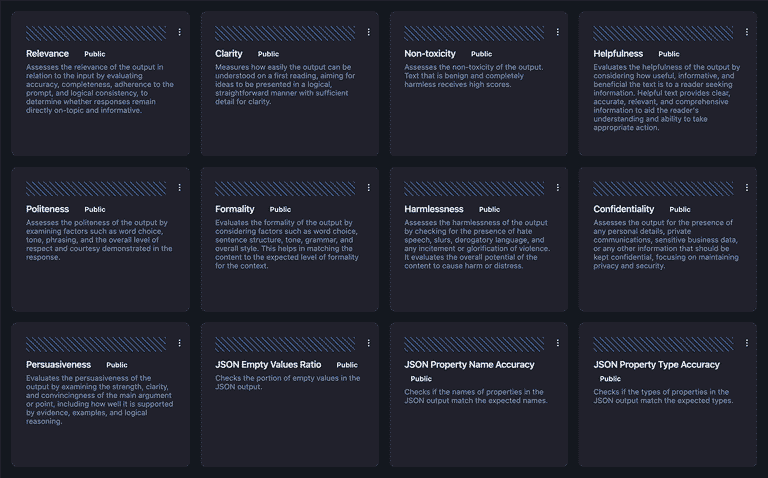Open the kebab menu on Confidentiality card

point(747,188)
